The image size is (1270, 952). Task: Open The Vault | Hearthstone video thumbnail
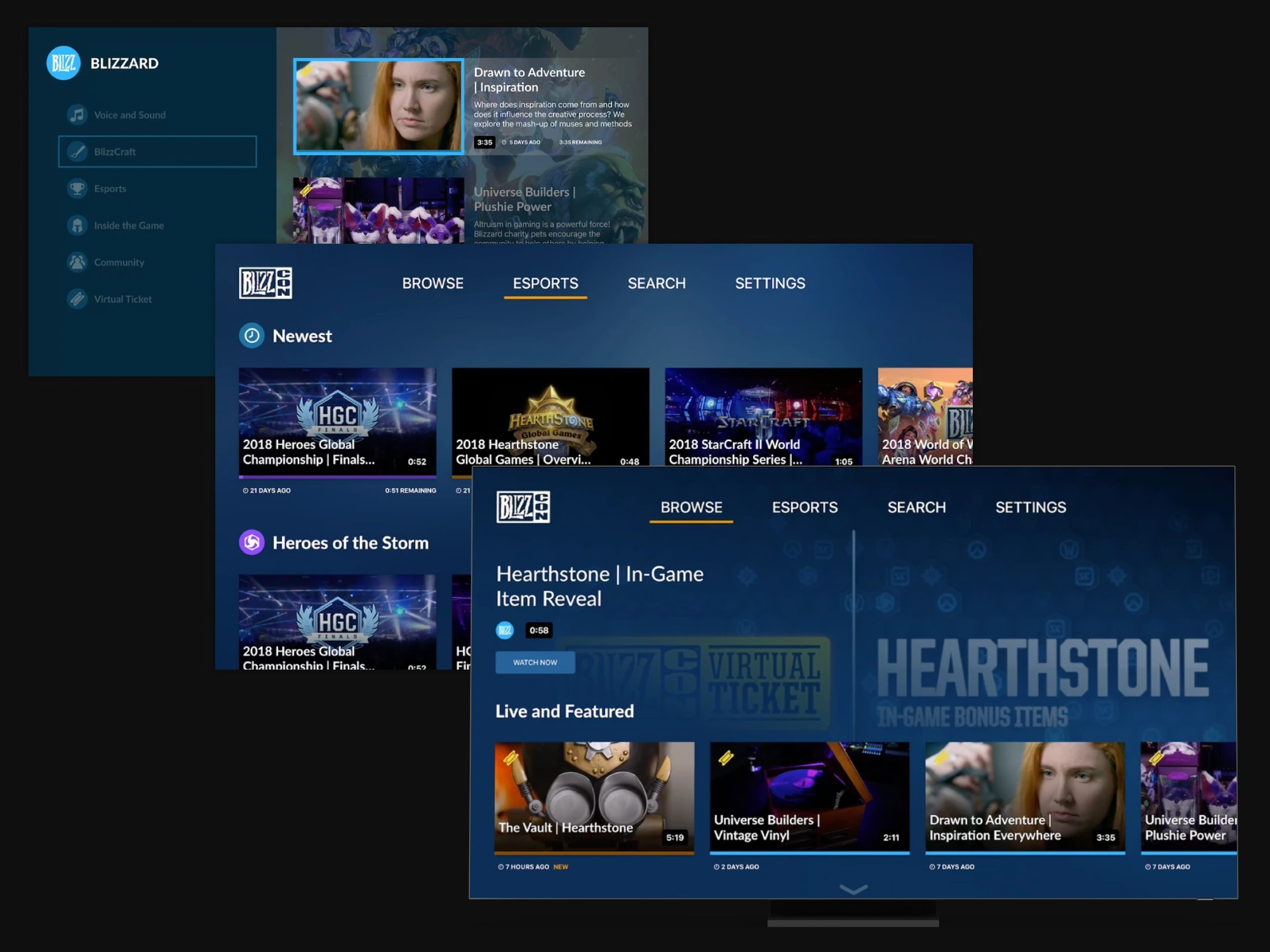594,797
